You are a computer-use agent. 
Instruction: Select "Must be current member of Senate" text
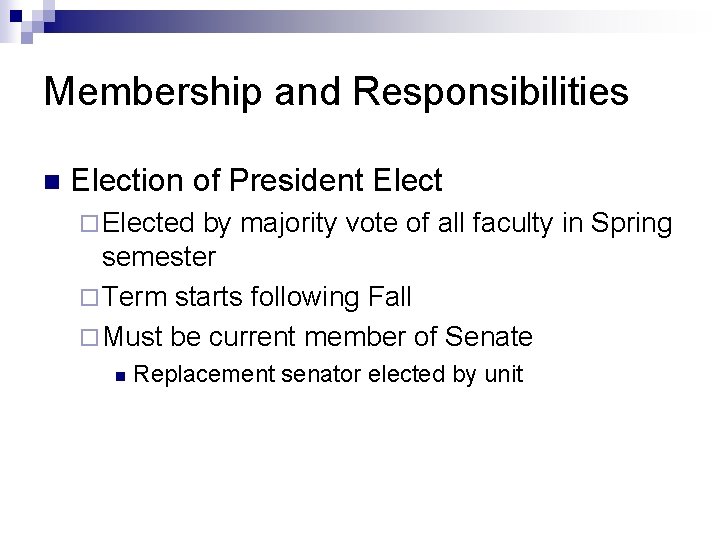(317, 335)
